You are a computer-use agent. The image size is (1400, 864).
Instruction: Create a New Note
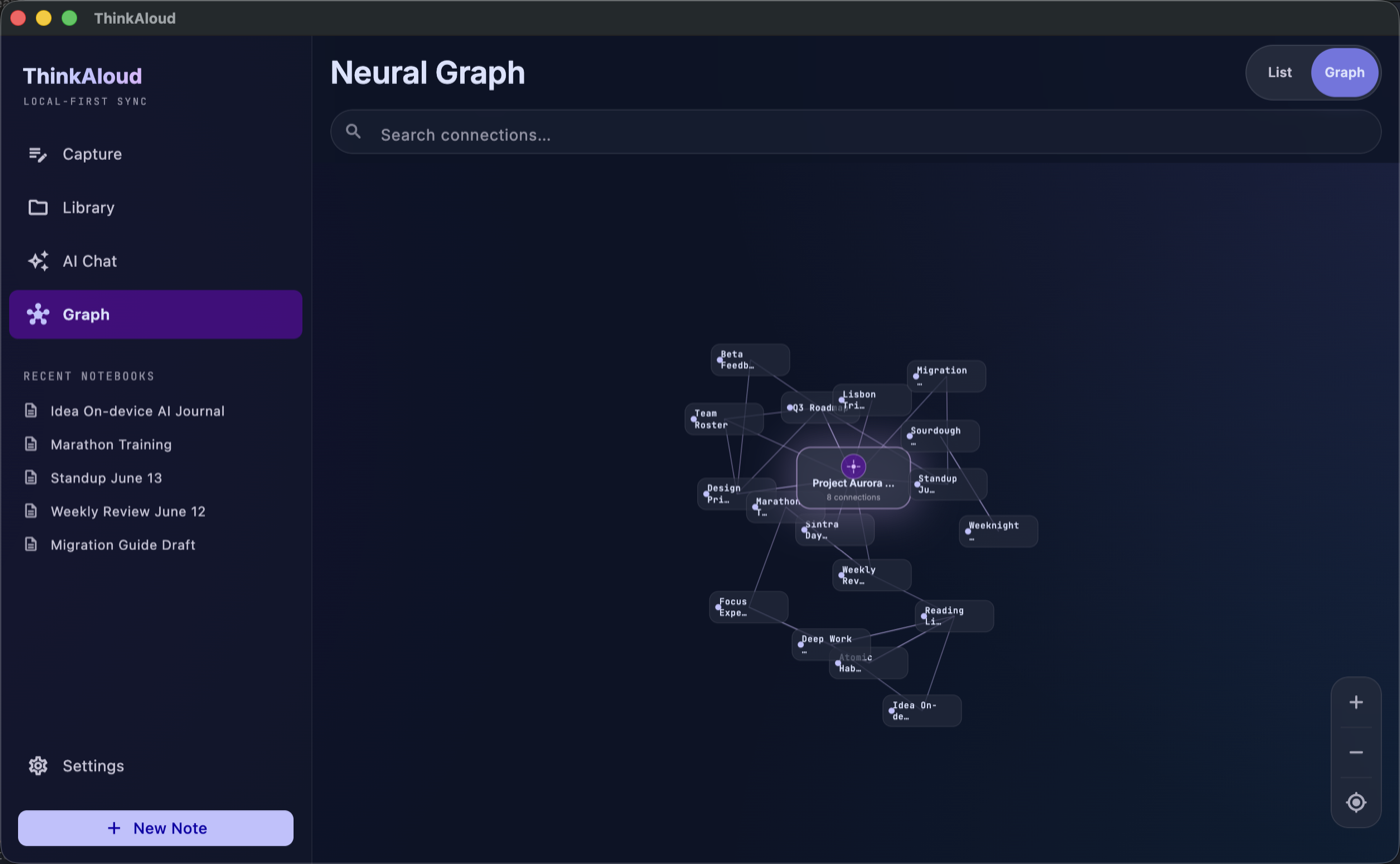coord(156,828)
